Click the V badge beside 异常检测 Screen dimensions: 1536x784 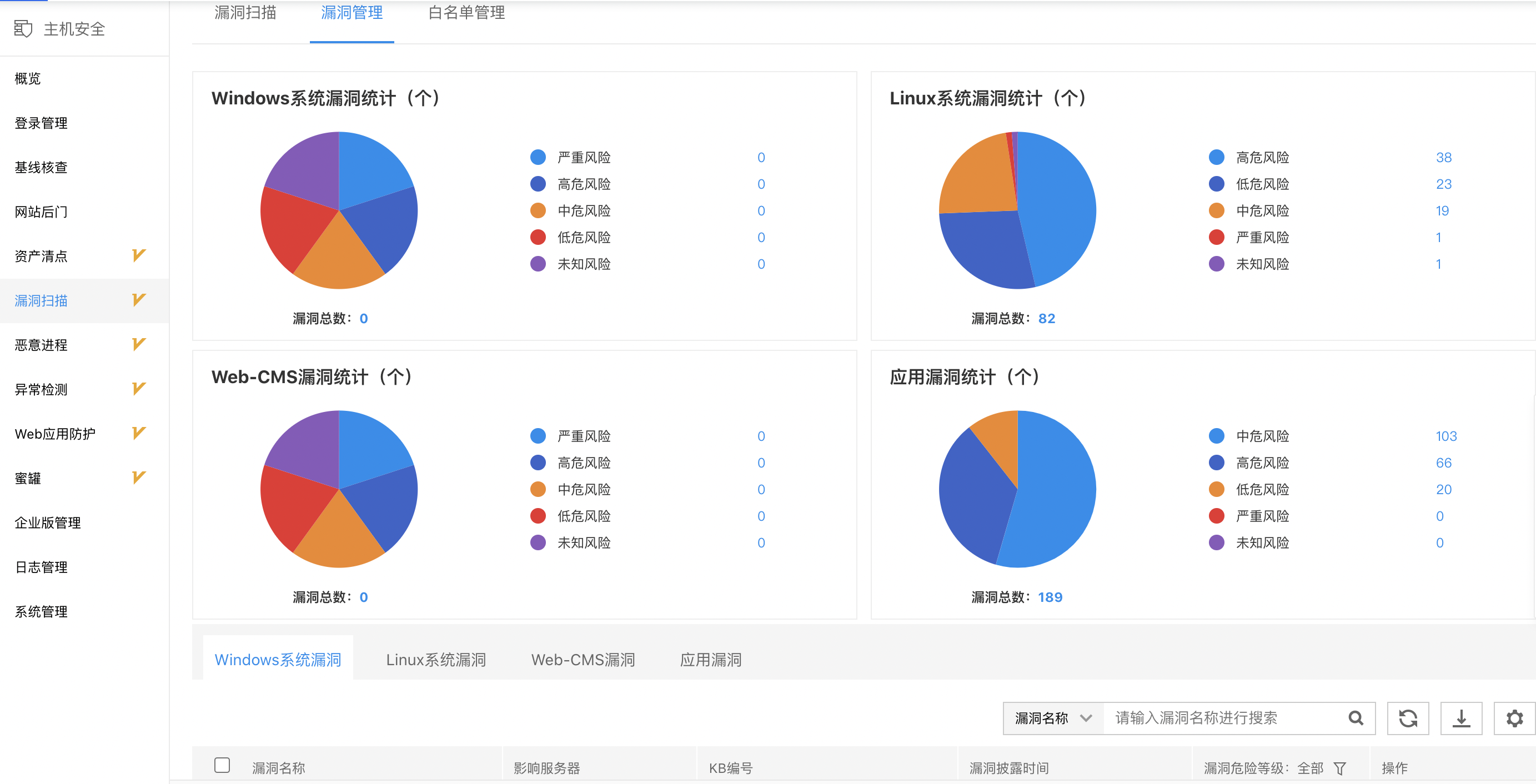click(x=138, y=389)
